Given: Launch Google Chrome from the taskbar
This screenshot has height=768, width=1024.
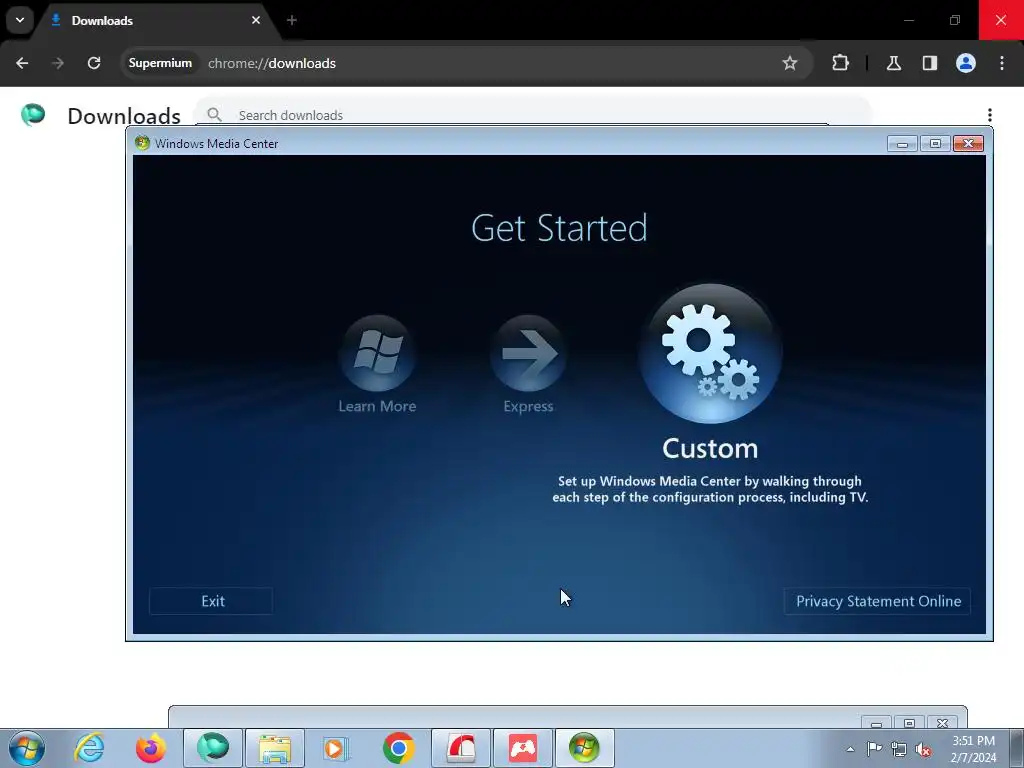Looking at the screenshot, I should point(398,748).
